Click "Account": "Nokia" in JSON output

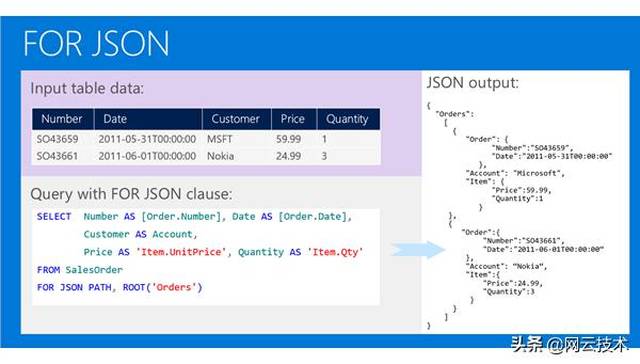pyautogui.click(x=506, y=266)
